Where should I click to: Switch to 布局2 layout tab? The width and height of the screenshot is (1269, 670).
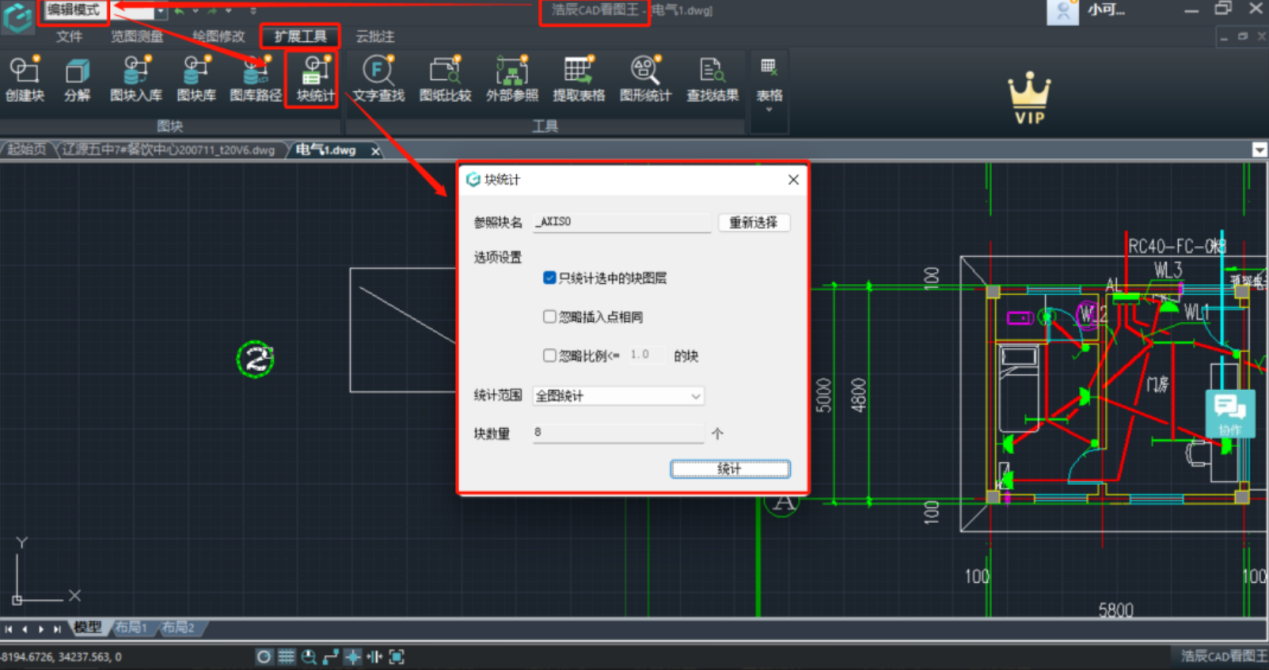[178, 628]
